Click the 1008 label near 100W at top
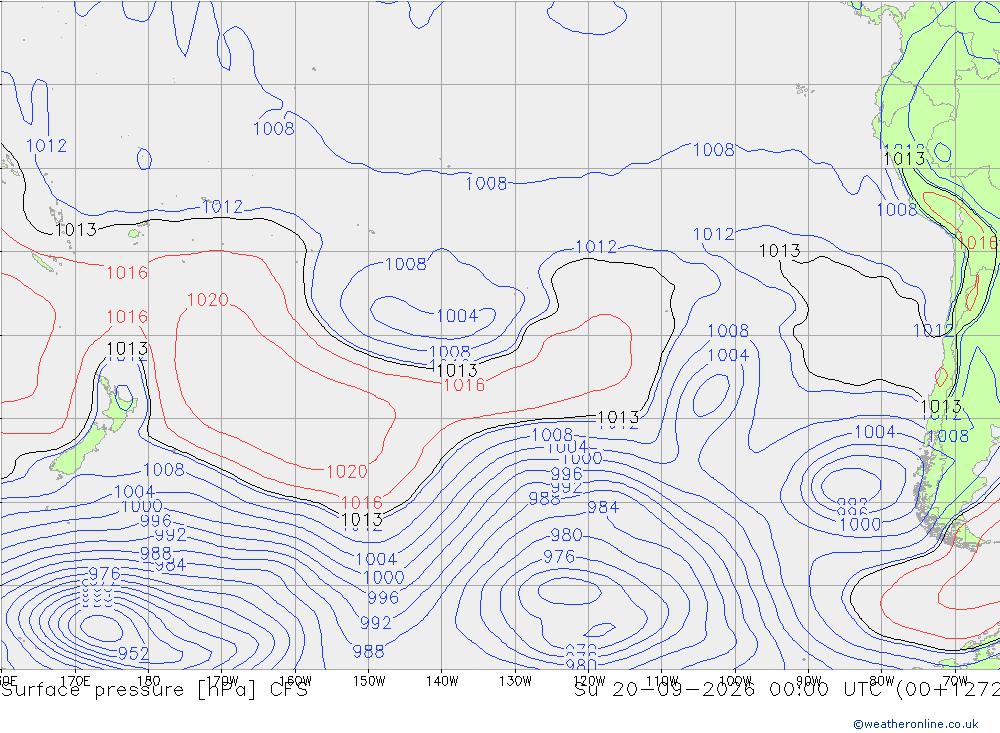Screen dimensions: 1000x733 point(714,150)
